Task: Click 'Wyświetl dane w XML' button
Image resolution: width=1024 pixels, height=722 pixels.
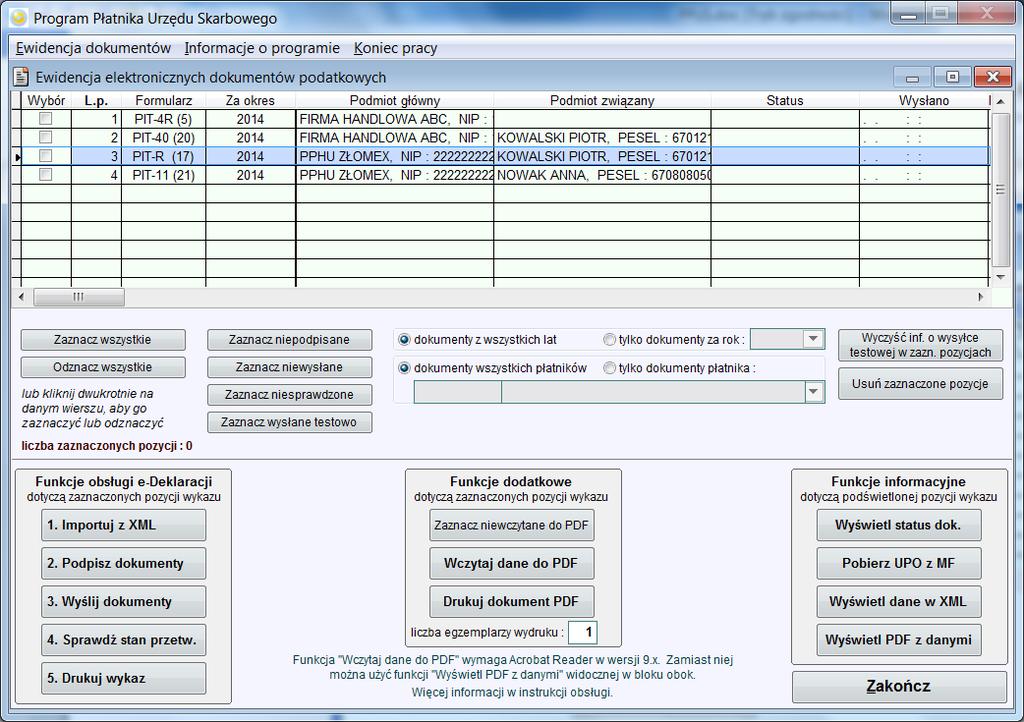Action: point(899,601)
